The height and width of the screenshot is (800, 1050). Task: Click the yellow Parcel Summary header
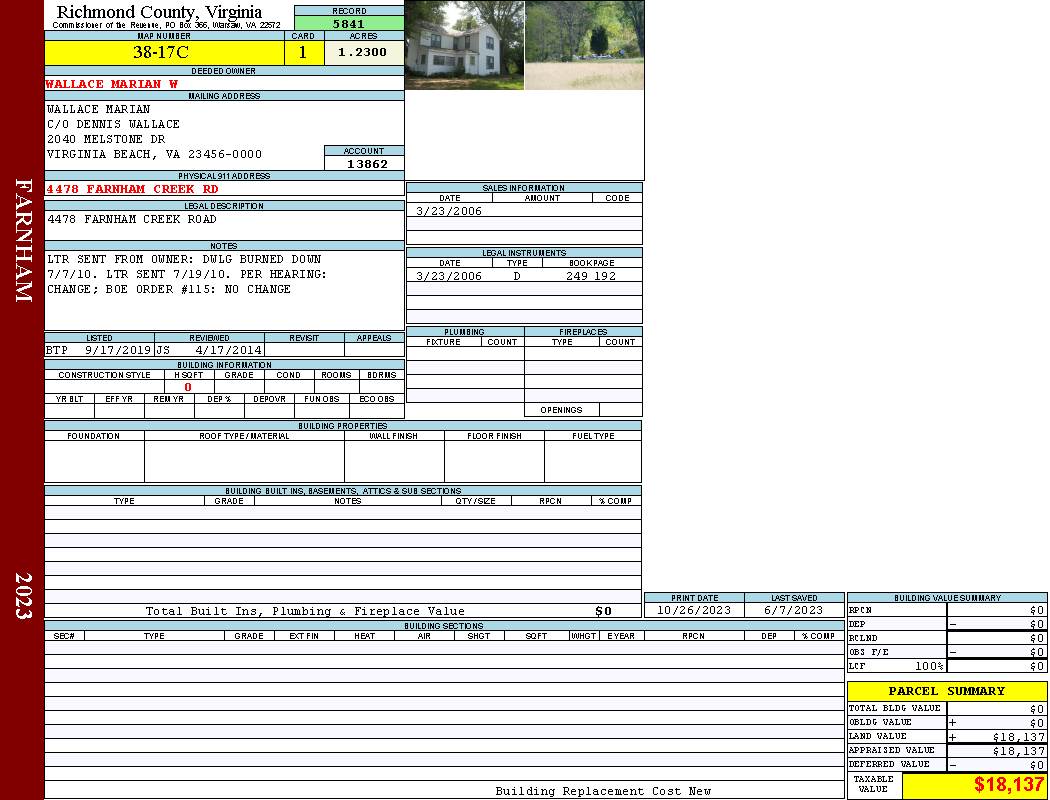pyautogui.click(x=946, y=691)
